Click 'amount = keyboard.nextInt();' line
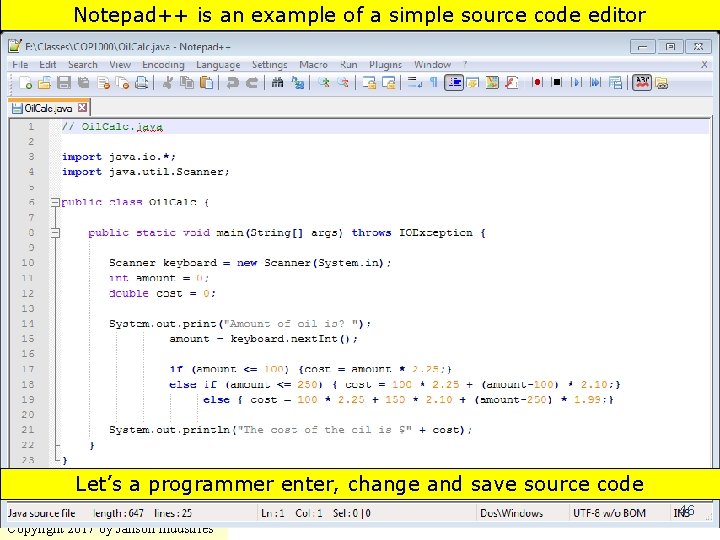720x540 pixels. 264,339
